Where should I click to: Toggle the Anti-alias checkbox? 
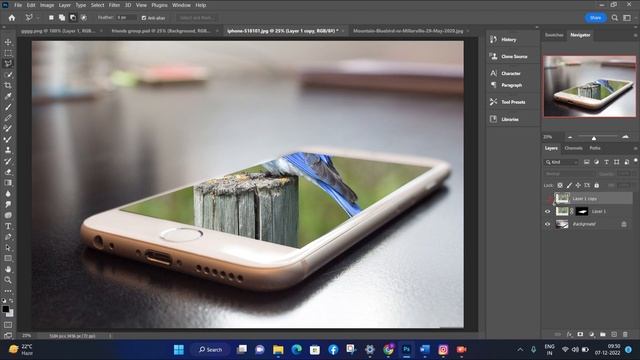click(x=144, y=18)
